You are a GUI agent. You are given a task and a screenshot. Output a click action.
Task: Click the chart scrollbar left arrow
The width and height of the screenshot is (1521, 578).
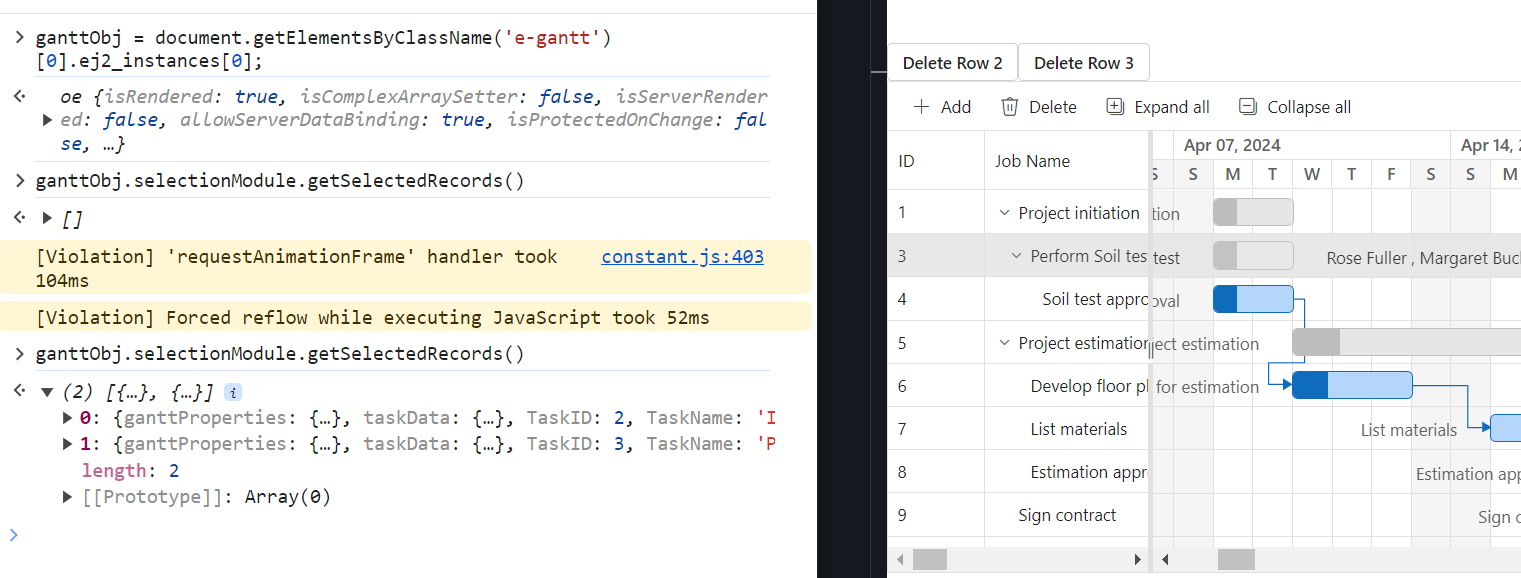1165,559
